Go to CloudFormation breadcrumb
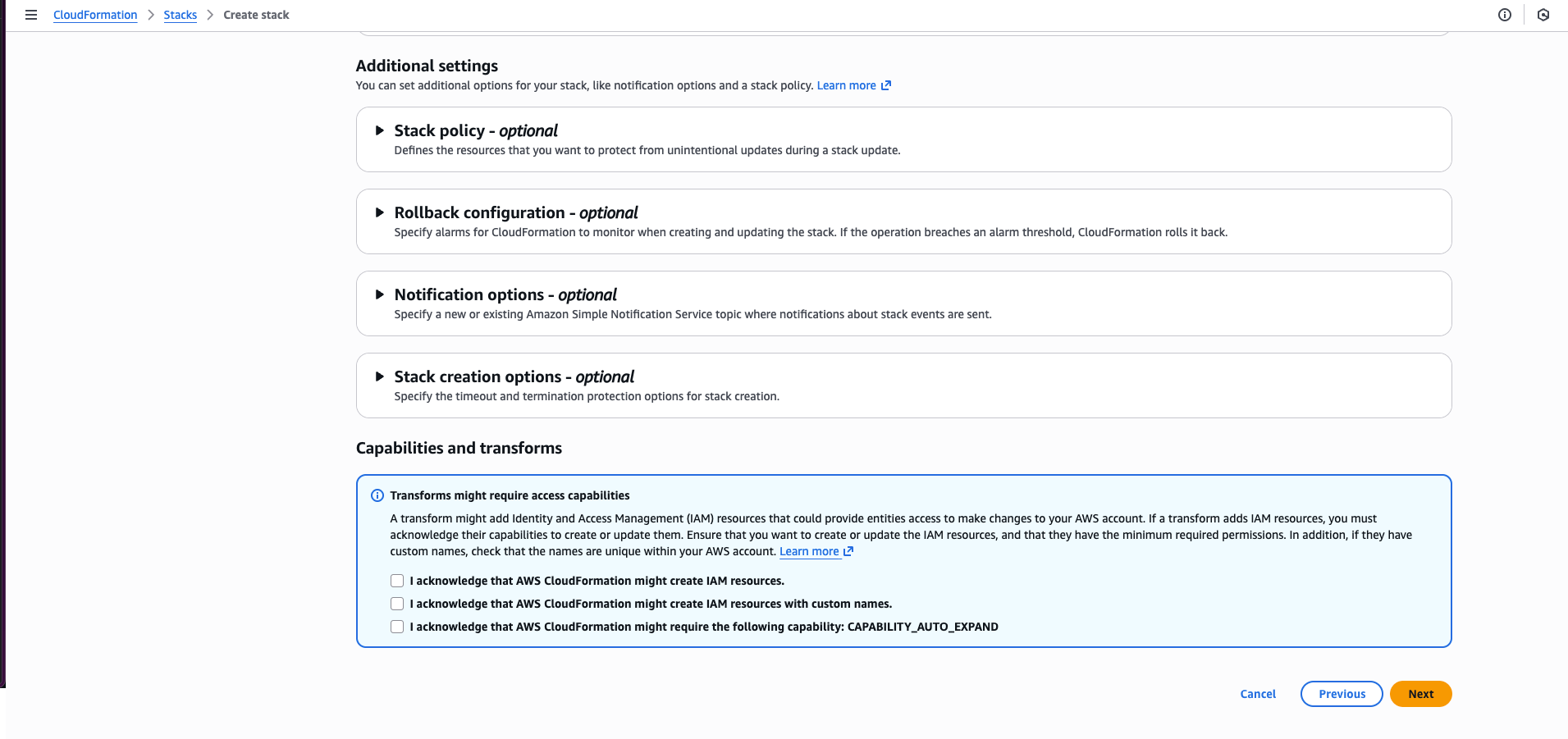Image resolution: width=1568 pixels, height=739 pixels. click(95, 15)
